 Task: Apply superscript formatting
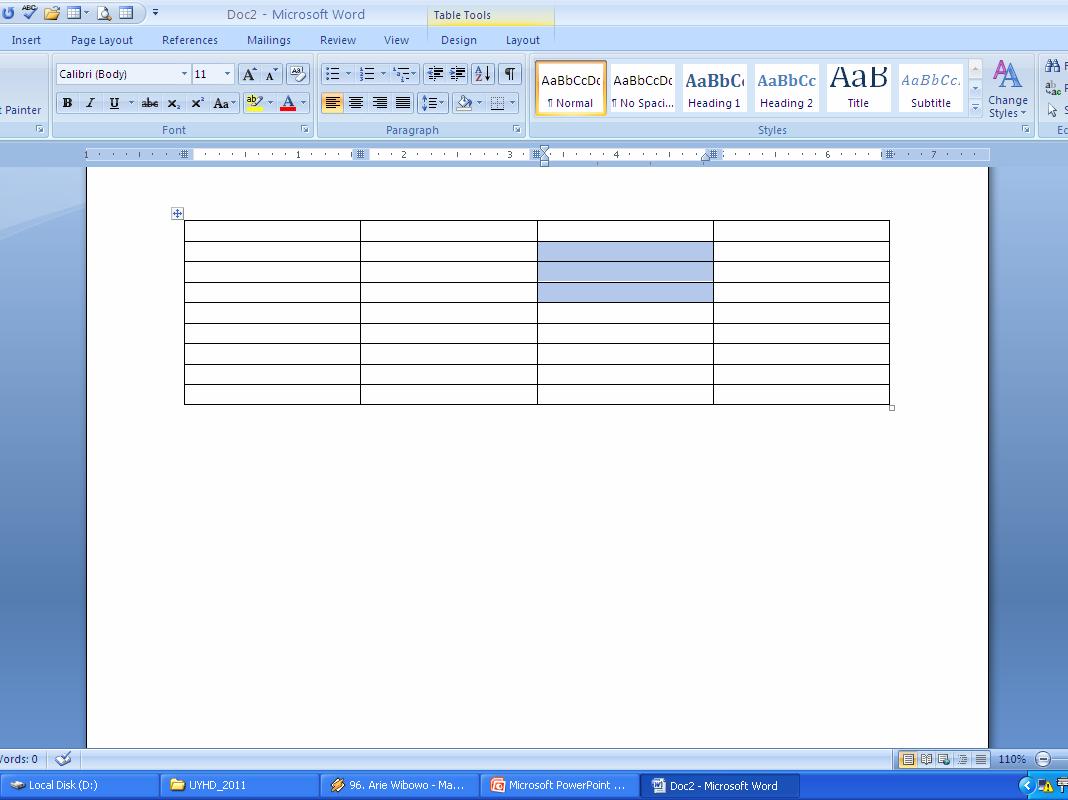click(x=197, y=103)
